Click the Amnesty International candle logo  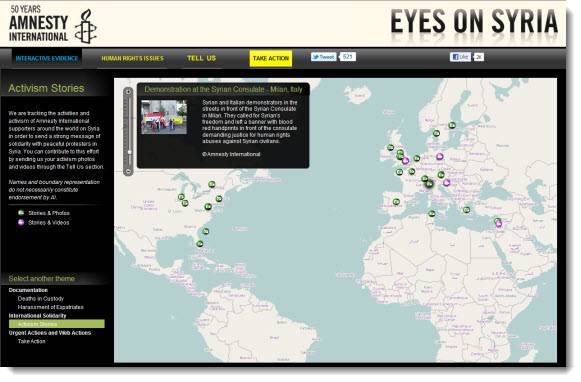tap(86, 26)
